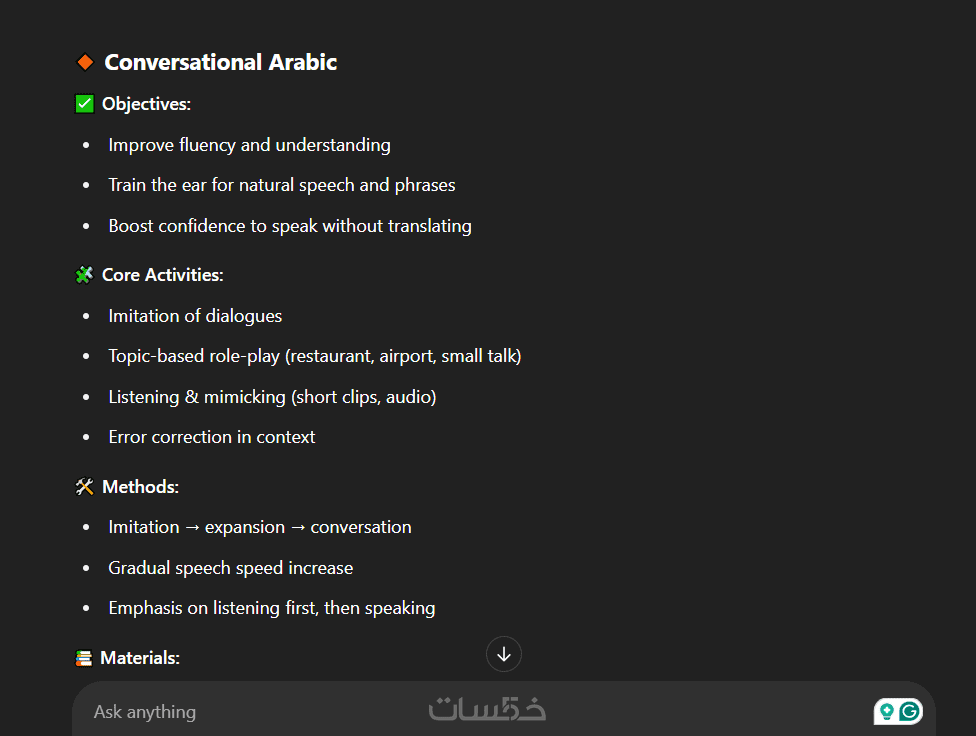Click "Improve fluency and understanding" bullet
Screen dimensions: 976x736
pos(249,145)
